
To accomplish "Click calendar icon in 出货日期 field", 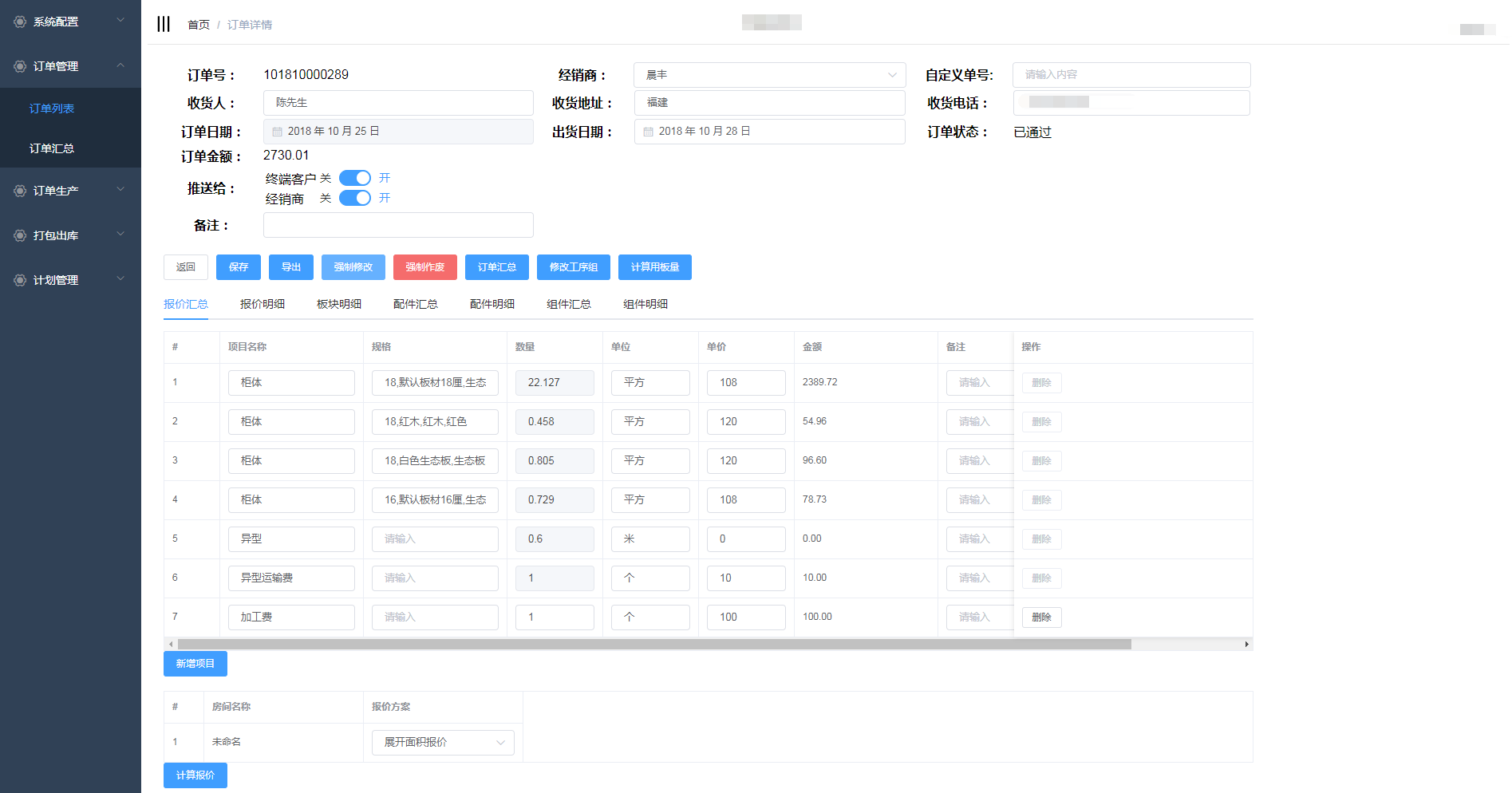I will pyautogui.click(x=649, y=132).
